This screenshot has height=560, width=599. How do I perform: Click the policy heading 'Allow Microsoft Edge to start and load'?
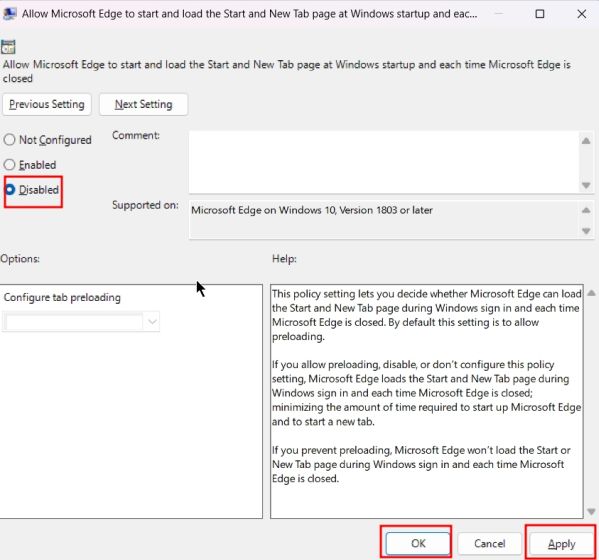(287, 71)
